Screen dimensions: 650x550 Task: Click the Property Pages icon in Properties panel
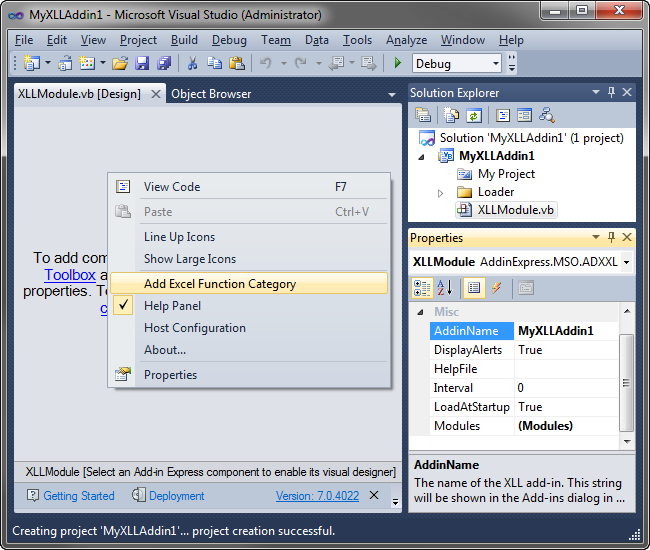coord(526,288)
